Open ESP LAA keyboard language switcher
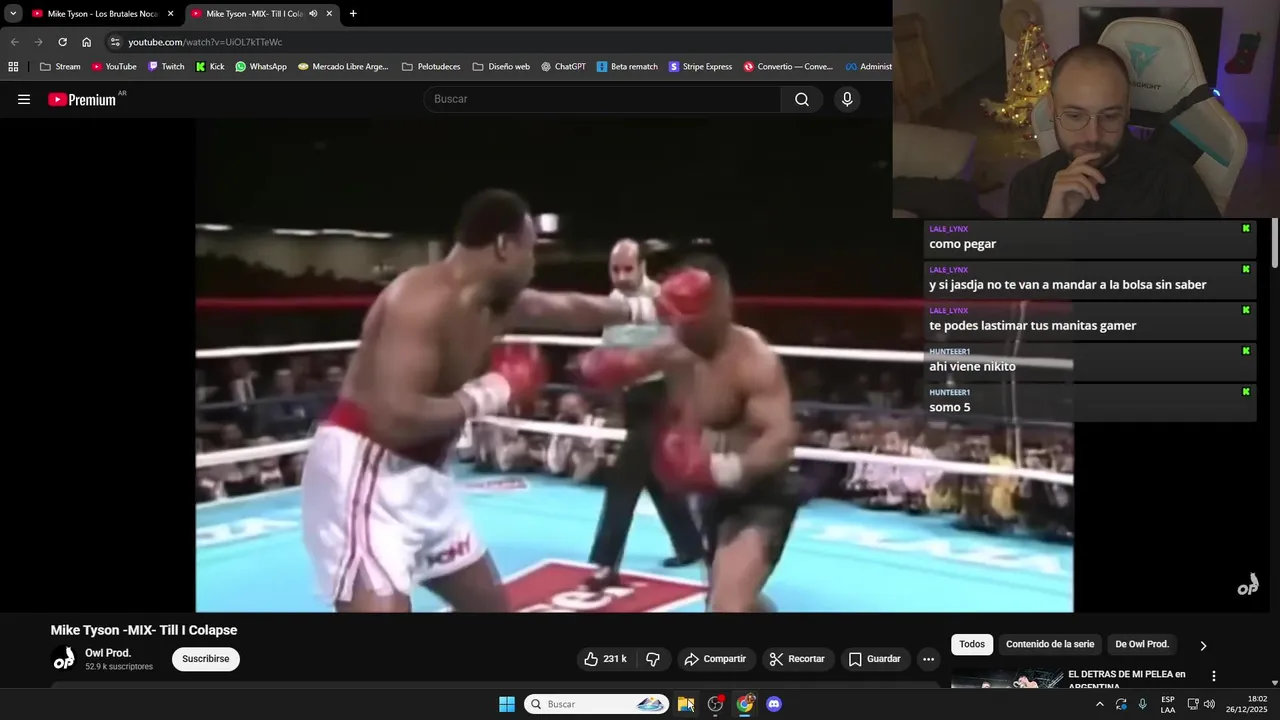The height and width of the screenshot is (720, 1280). [x=1168, y=704]
